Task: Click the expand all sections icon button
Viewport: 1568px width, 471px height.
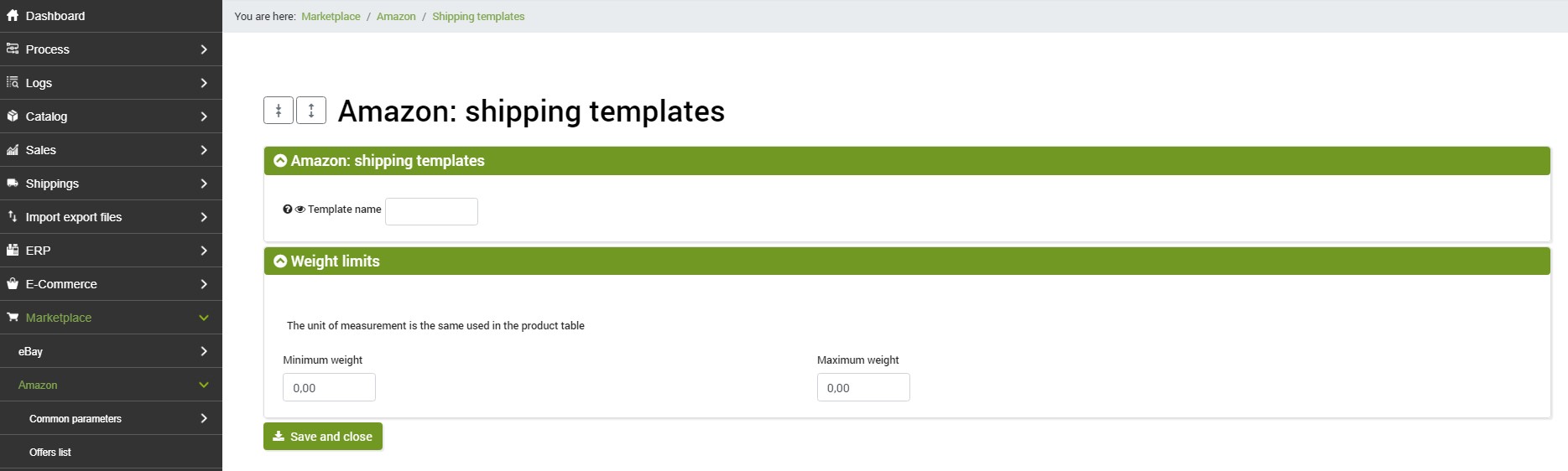Action: click(x=311, y=111)
